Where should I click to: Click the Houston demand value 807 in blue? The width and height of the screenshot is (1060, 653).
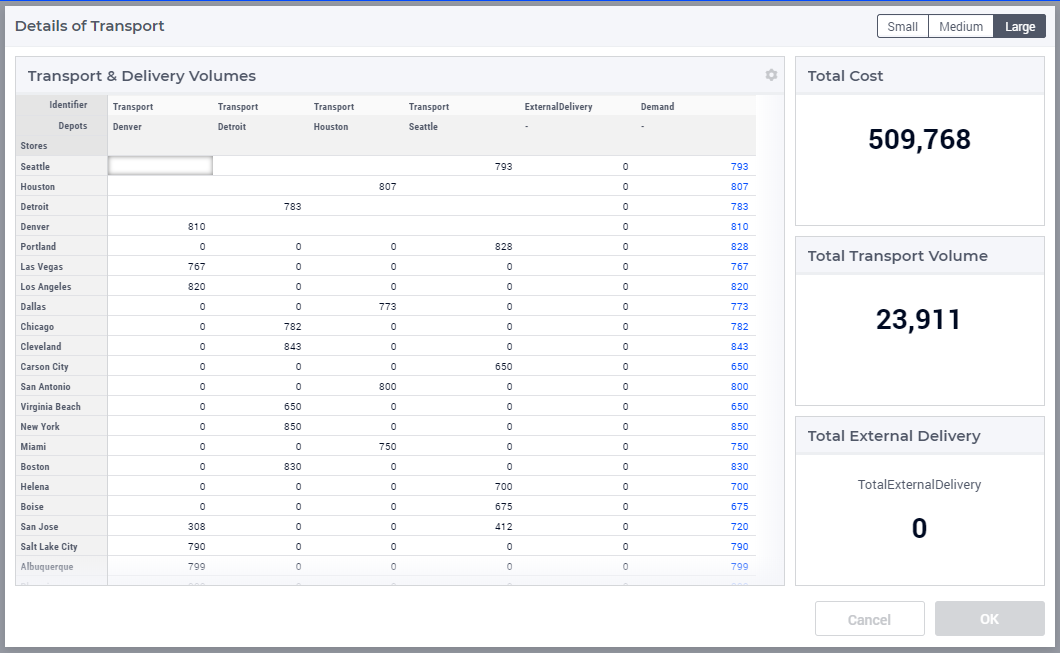click(x=740, y=187)
